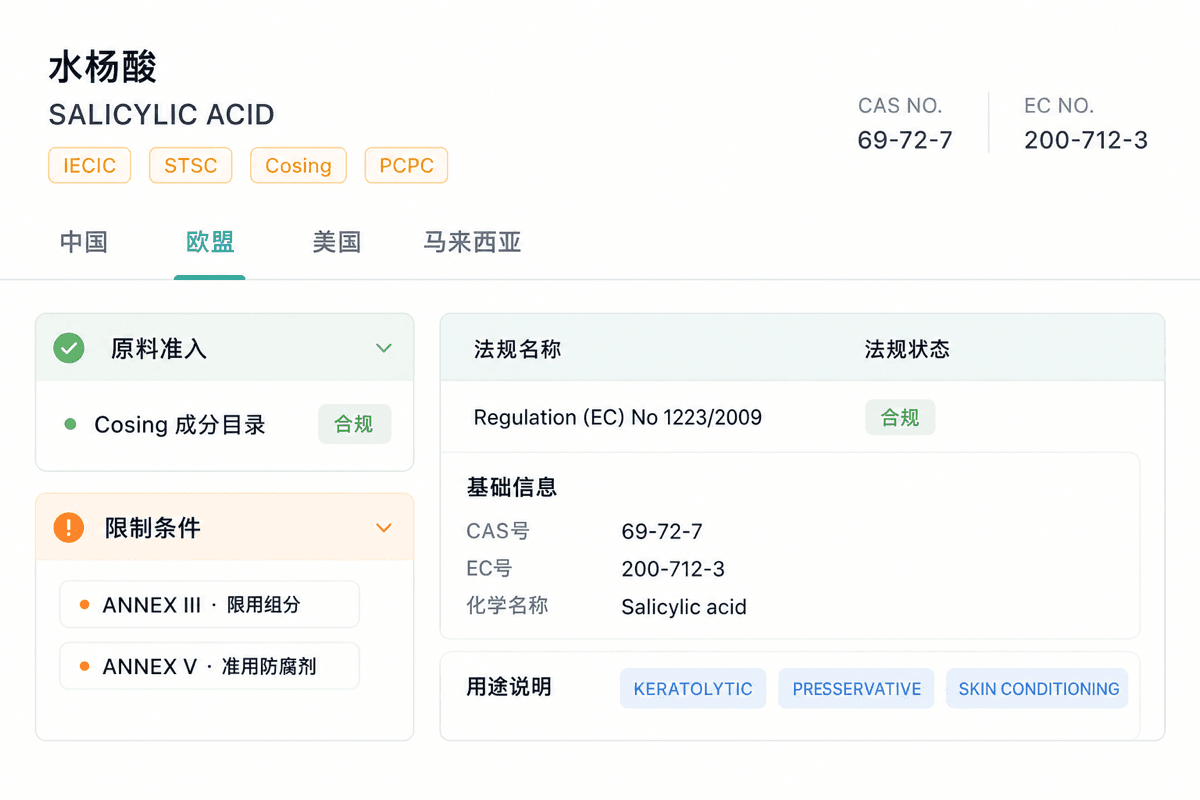Image resolution: width=1200 pixels, height=800 pixels.
Task: Click the IECIC tag
Action: [90, 165]
